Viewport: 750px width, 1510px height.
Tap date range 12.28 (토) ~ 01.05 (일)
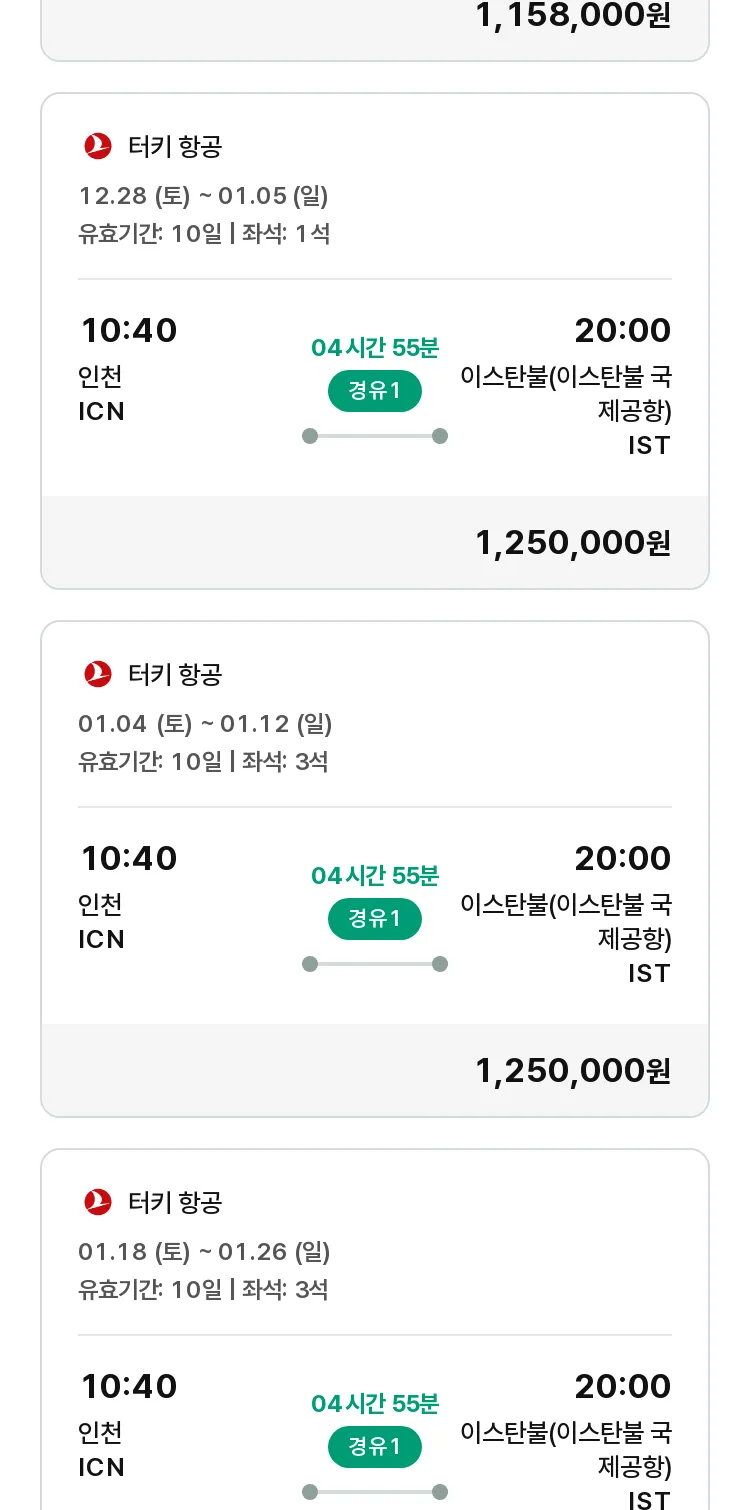coord(204,195)
